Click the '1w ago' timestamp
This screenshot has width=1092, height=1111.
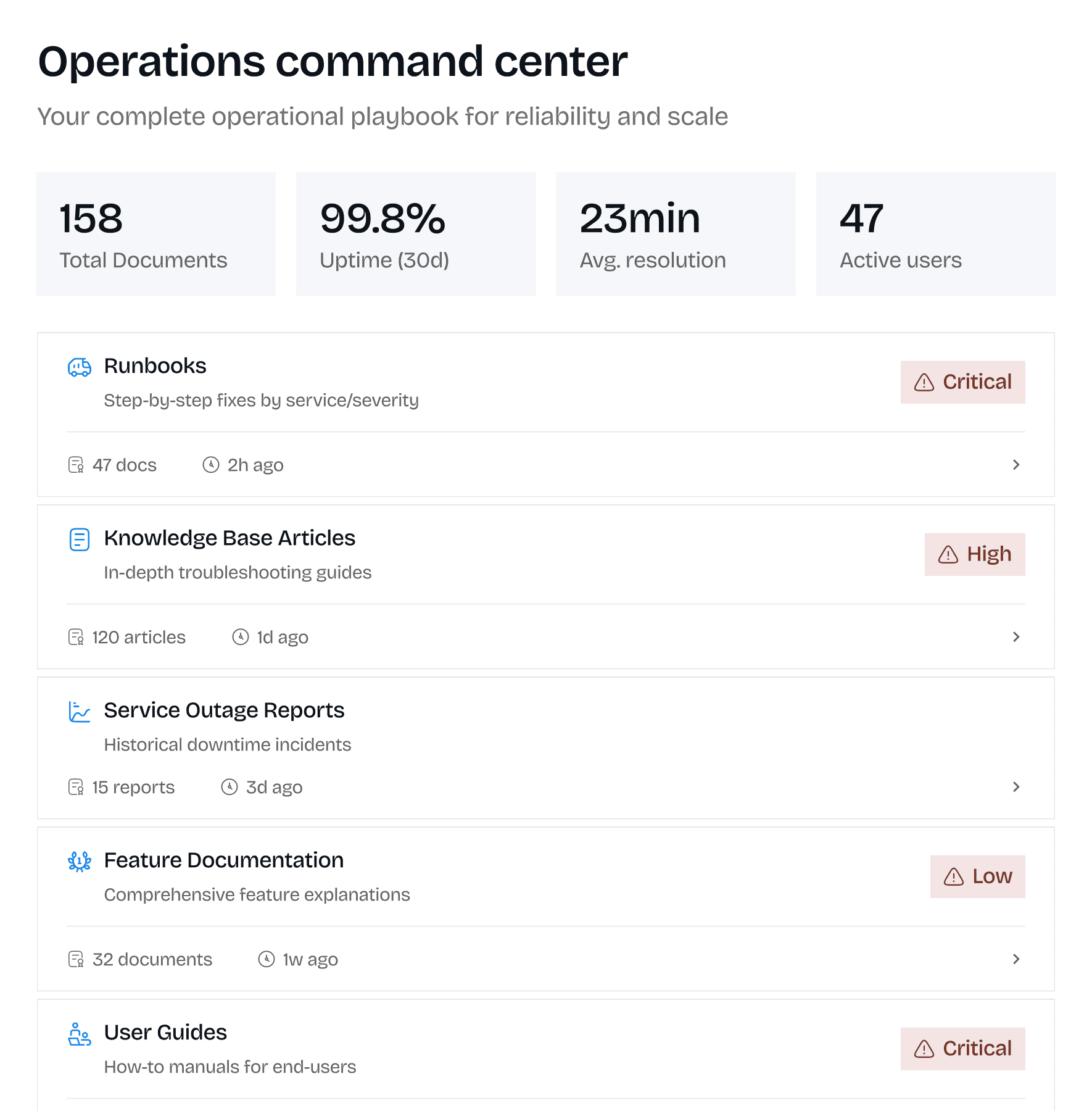[x=310, y=960]
